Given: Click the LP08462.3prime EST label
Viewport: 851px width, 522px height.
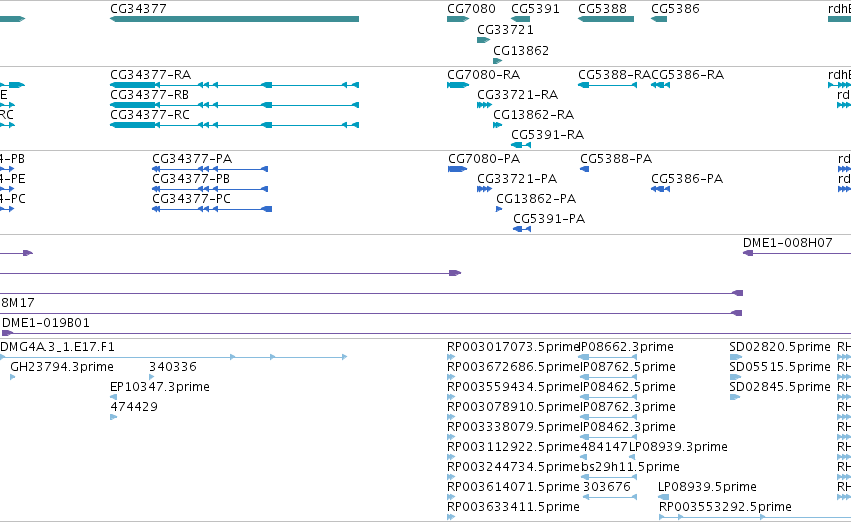Looking at the screenshot, I should pyautogui.click(x=628, y=427).
